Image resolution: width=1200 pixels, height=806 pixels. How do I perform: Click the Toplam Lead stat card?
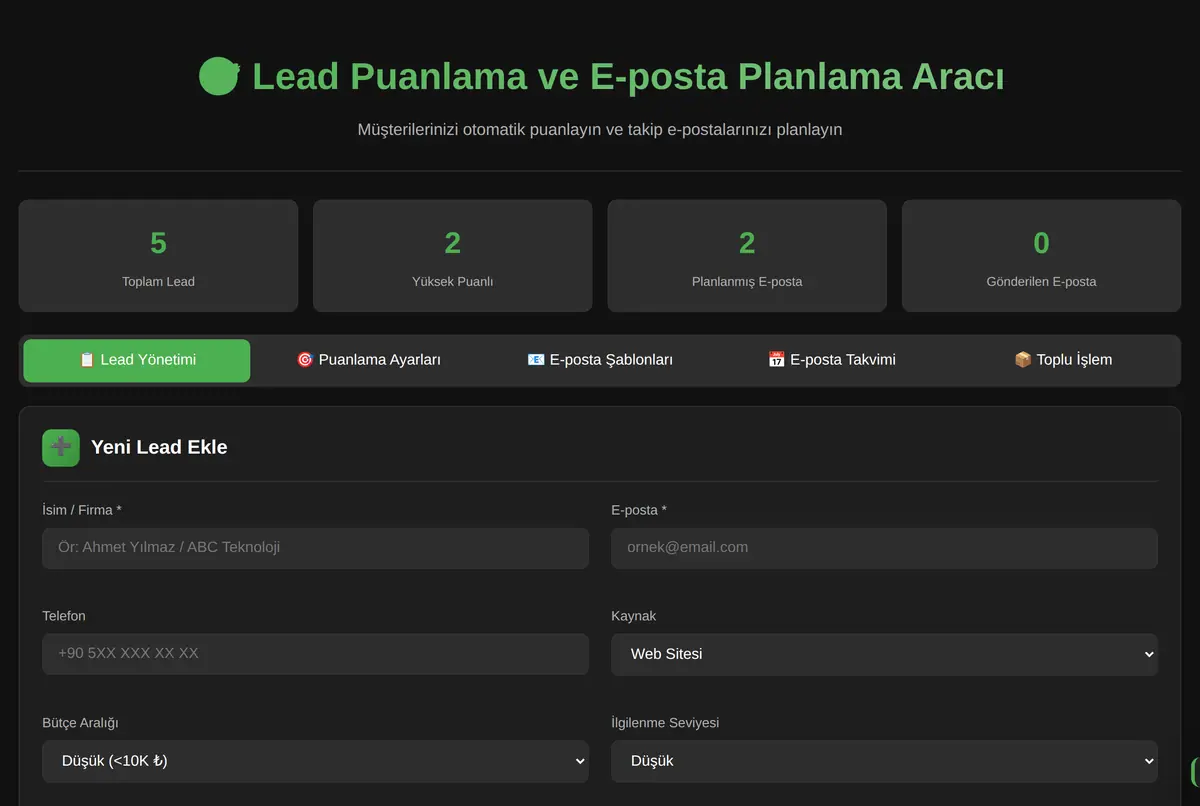pyautogui.click(x=158, y=256)
